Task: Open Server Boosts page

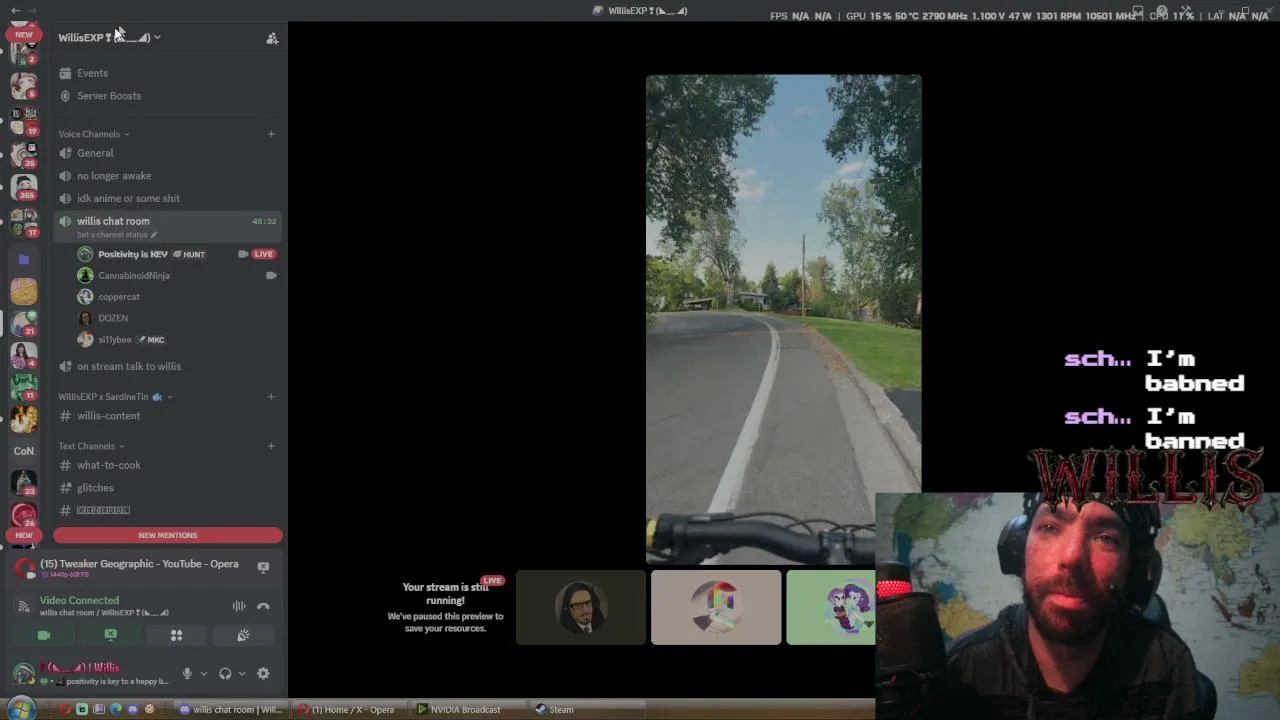Action: pos(109,96)
